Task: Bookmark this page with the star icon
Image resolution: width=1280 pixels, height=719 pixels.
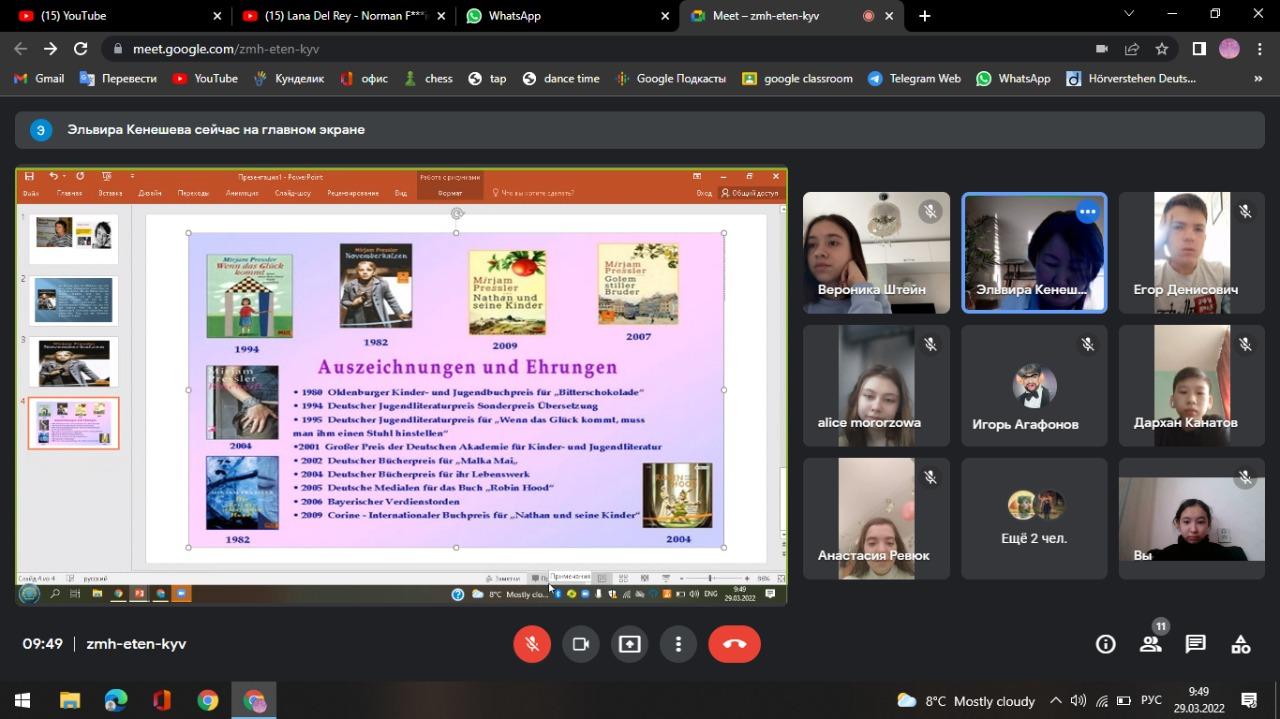Action: (x=1162, y=49)
